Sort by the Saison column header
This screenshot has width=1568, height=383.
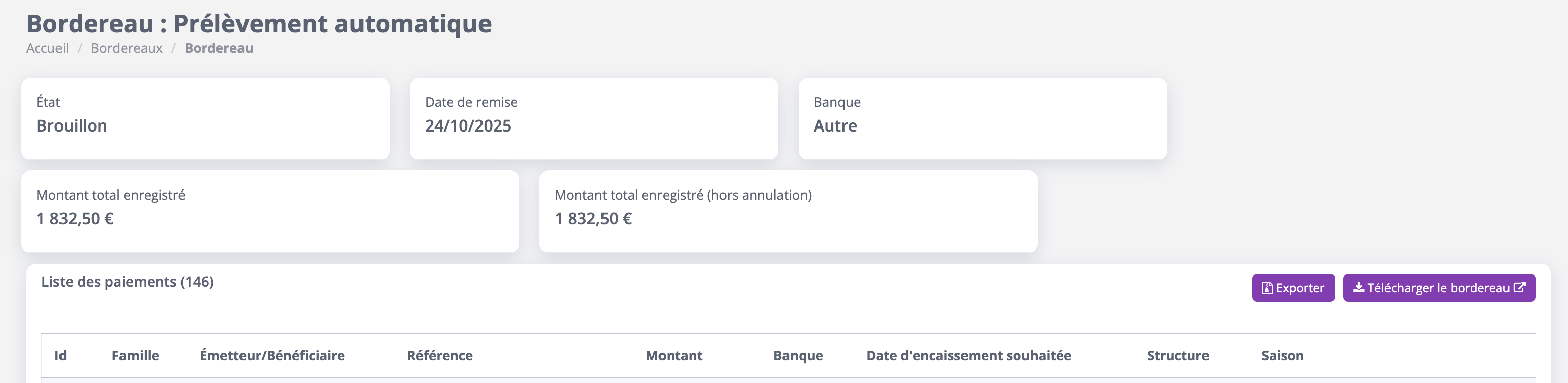(x=1282, y=356)
